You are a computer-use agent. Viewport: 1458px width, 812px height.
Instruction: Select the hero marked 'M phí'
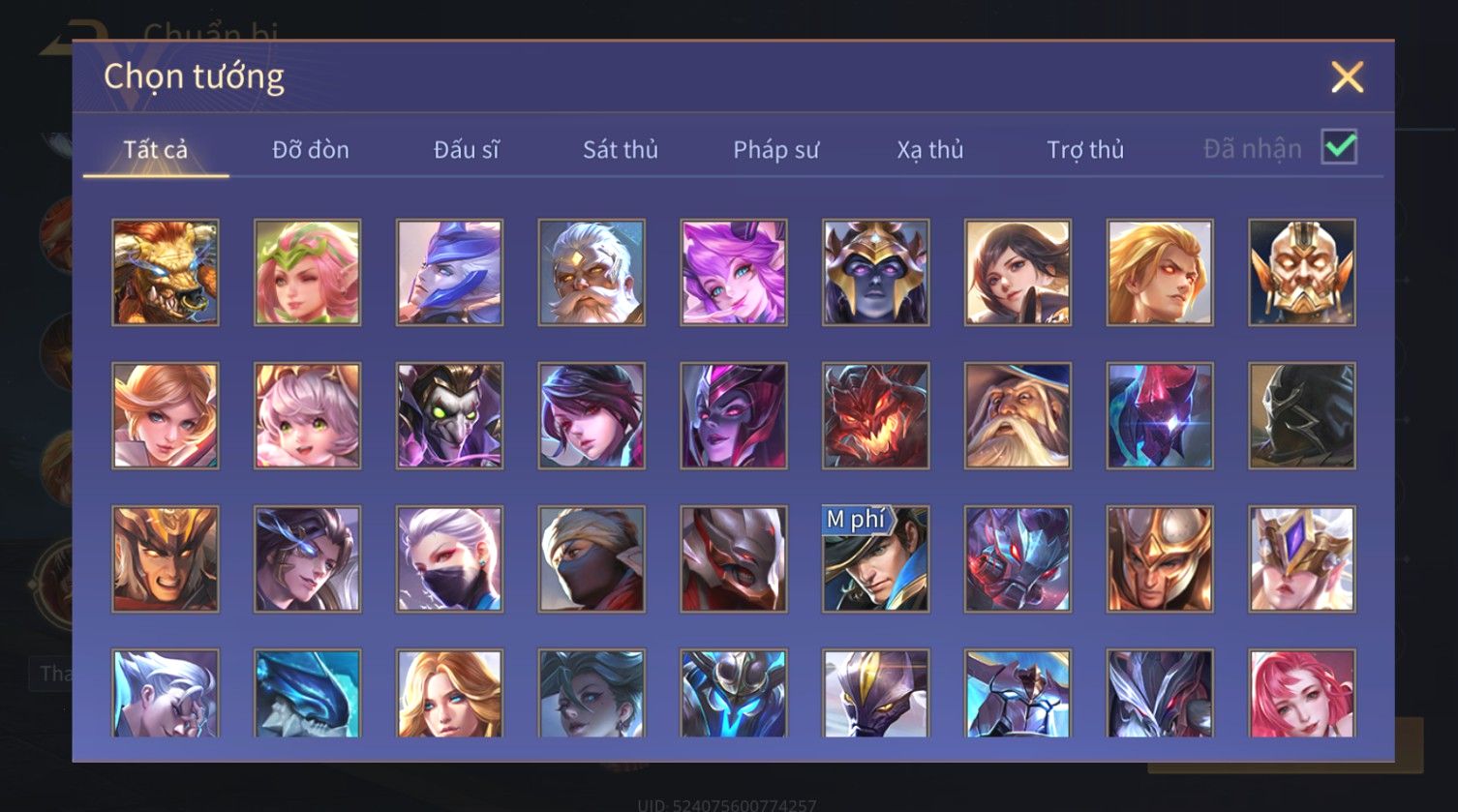[x=876, y=559]
